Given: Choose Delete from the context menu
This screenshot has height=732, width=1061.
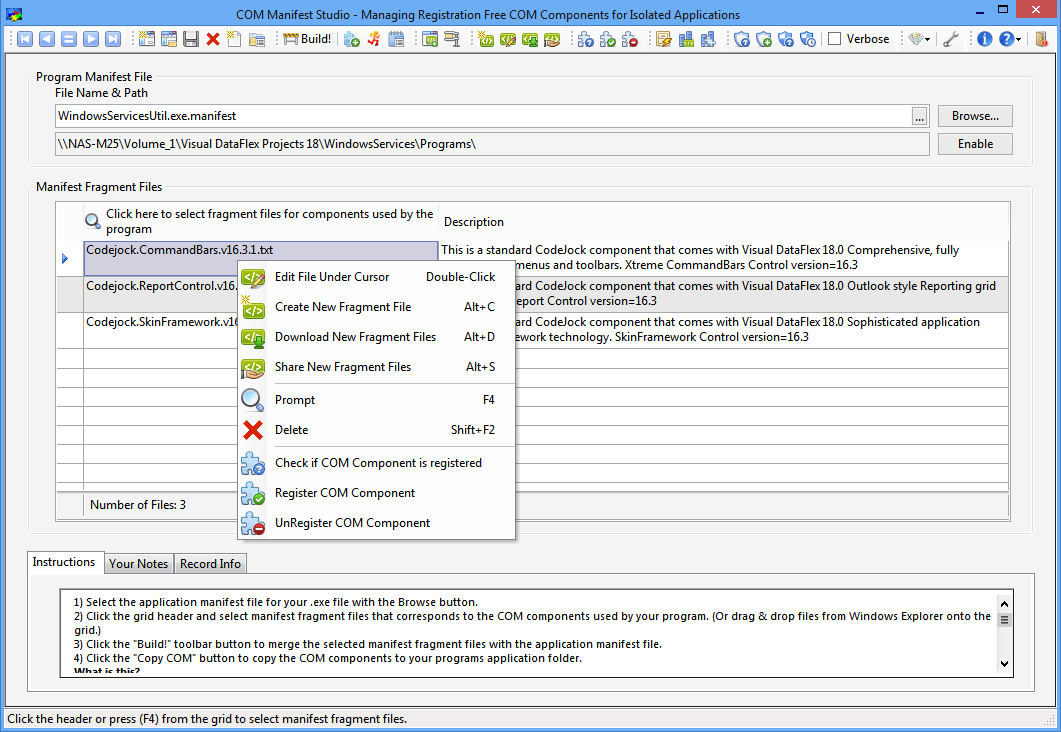Looking at the screenshot, I should pos(376,430).
